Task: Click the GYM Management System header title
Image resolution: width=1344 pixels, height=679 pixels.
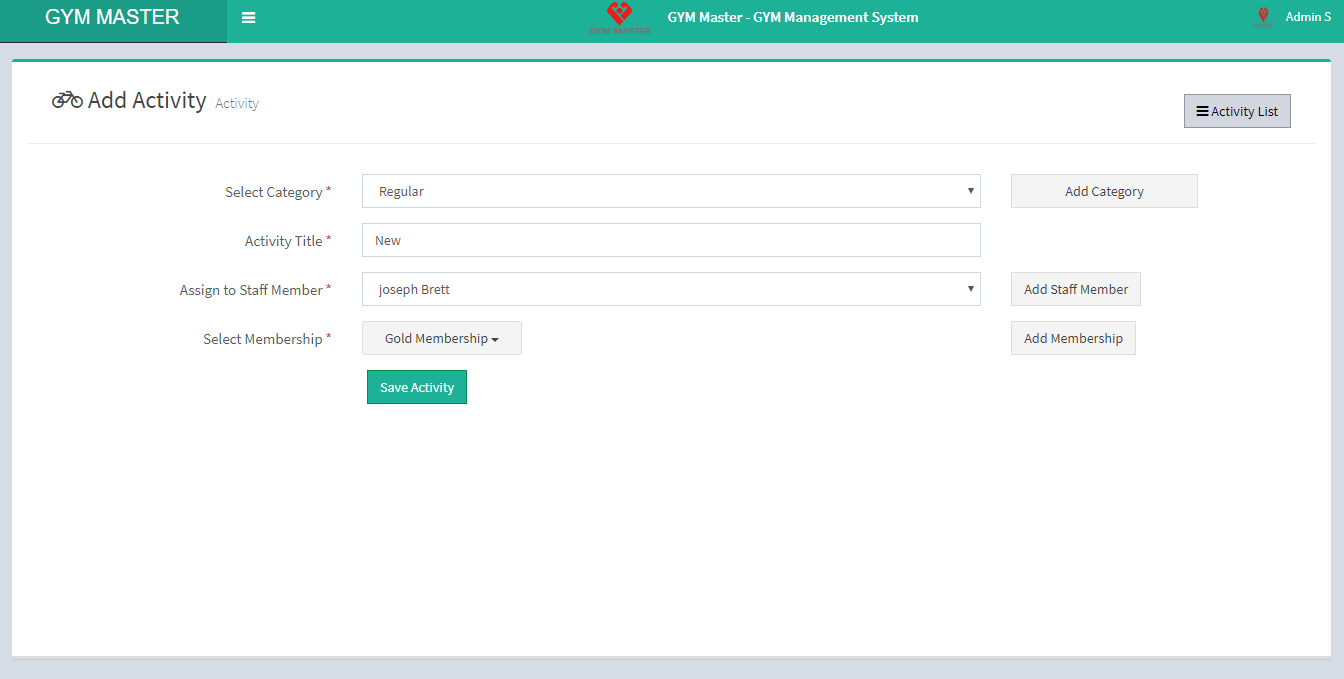Action: tap(792, 17)
